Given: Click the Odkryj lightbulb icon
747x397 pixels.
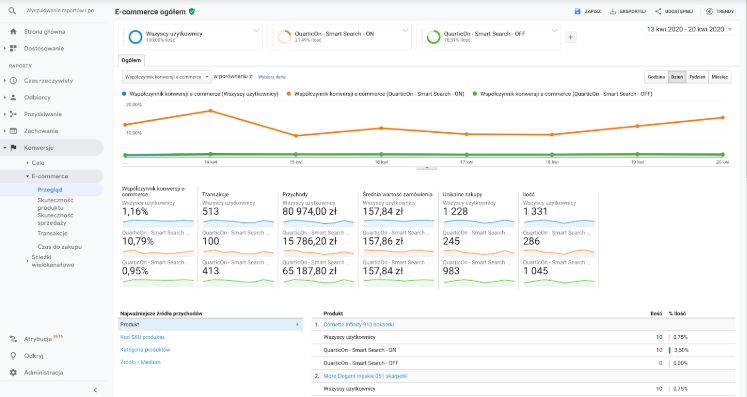Looking at the screenshot, I should [13, 356].
